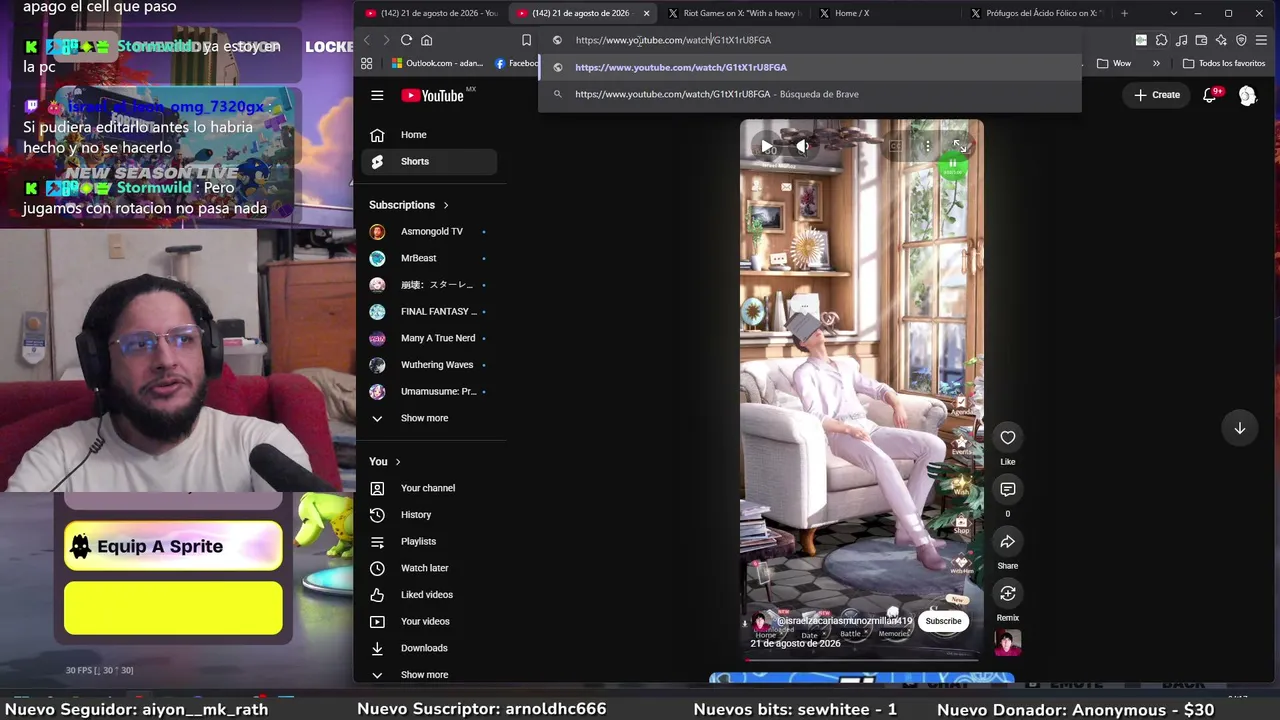Open the browser home page

click(x=426, y=40)
